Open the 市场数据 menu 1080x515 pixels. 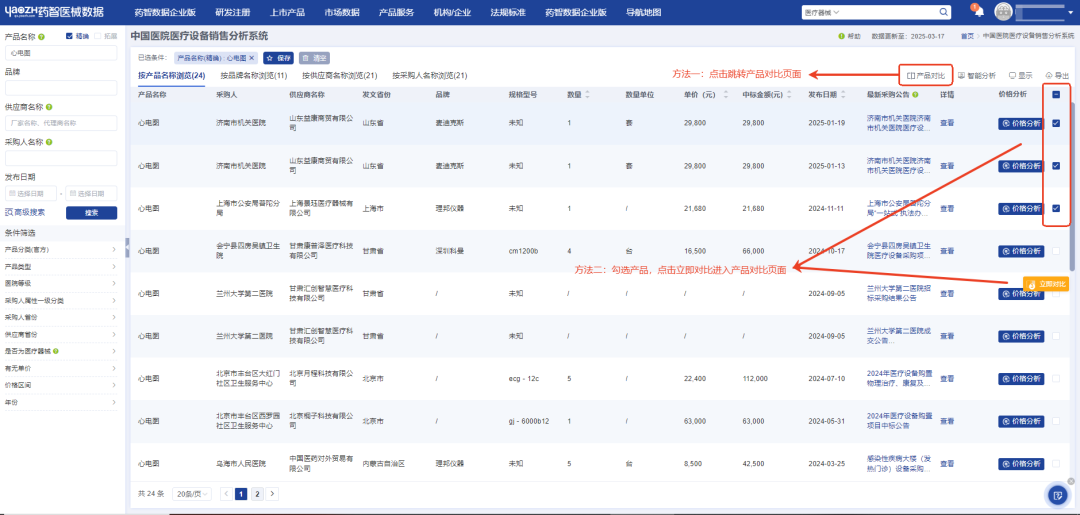pos(342,12)
